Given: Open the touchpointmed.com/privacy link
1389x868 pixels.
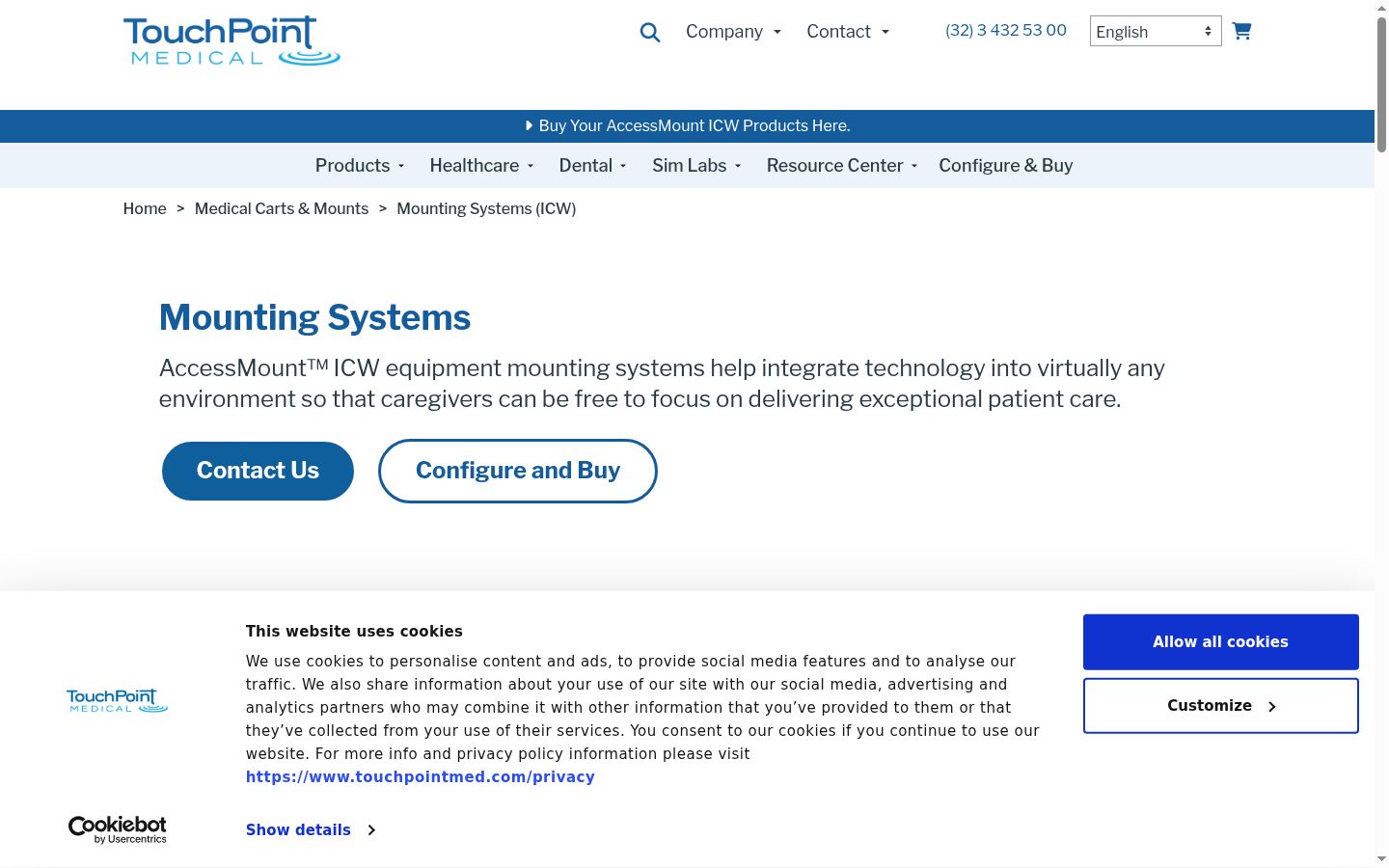Looking at the screenshot, I should 421,777.
